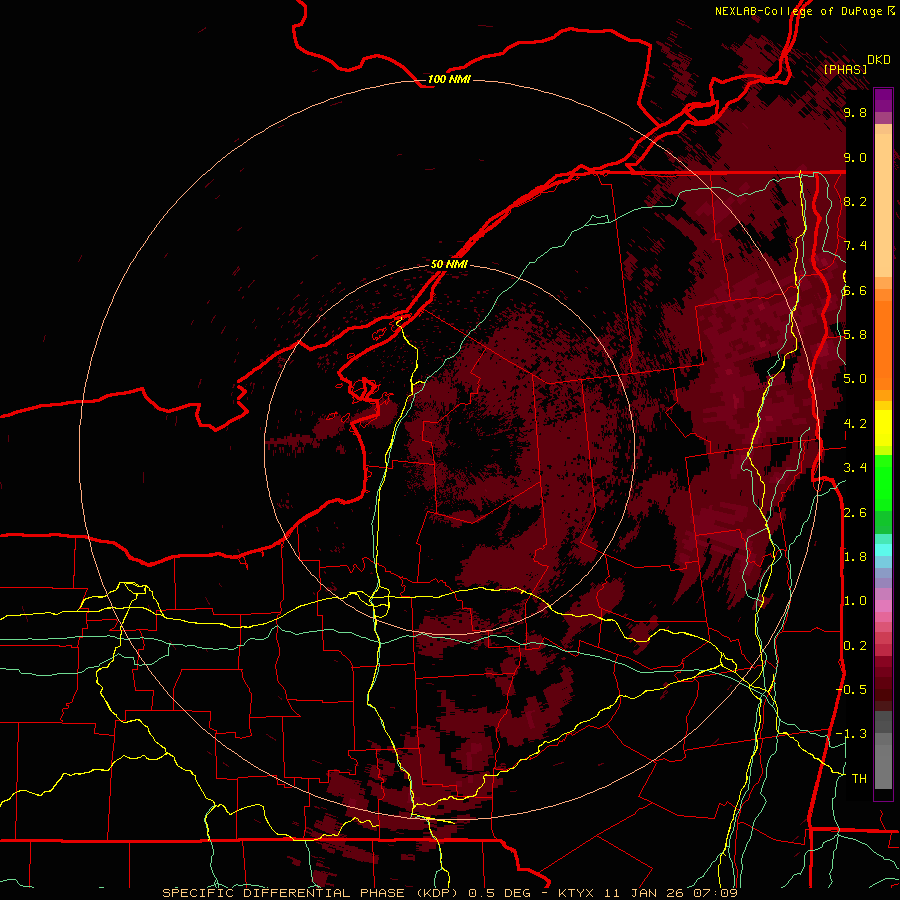Pick the pink band of the color scale
Screen dimensions: 900x900
click(x=883, y=606)
